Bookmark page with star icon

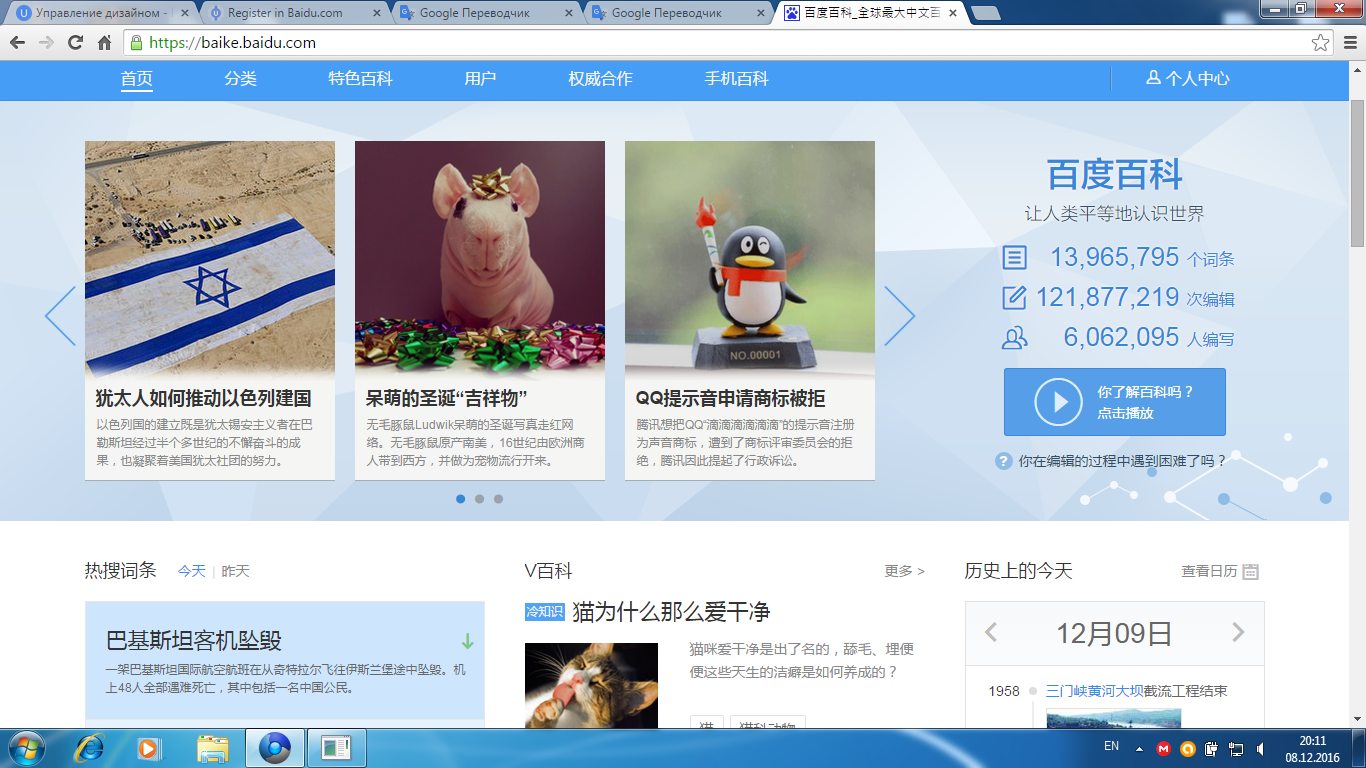(1321, 43)
